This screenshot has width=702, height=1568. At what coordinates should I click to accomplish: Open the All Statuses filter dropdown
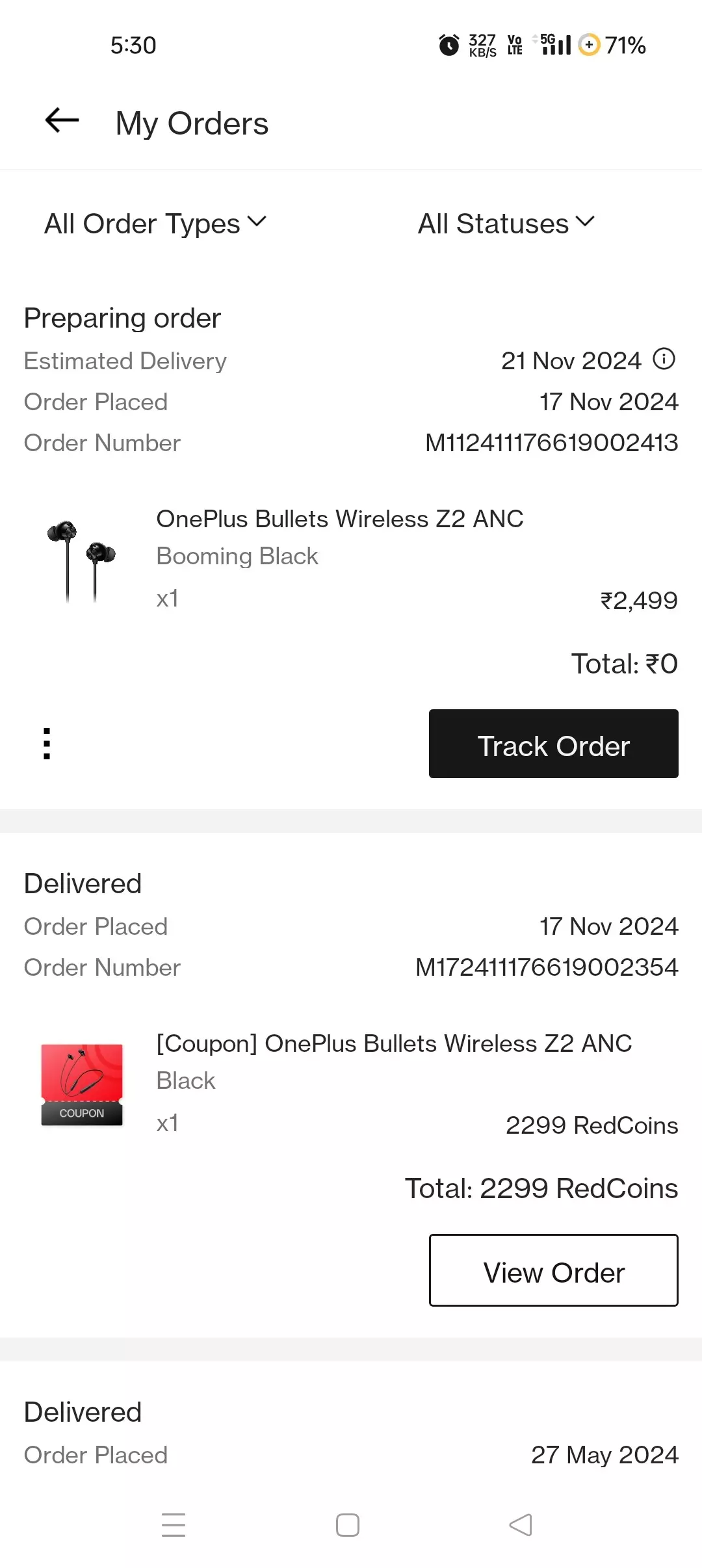click(x=506, y=224)
